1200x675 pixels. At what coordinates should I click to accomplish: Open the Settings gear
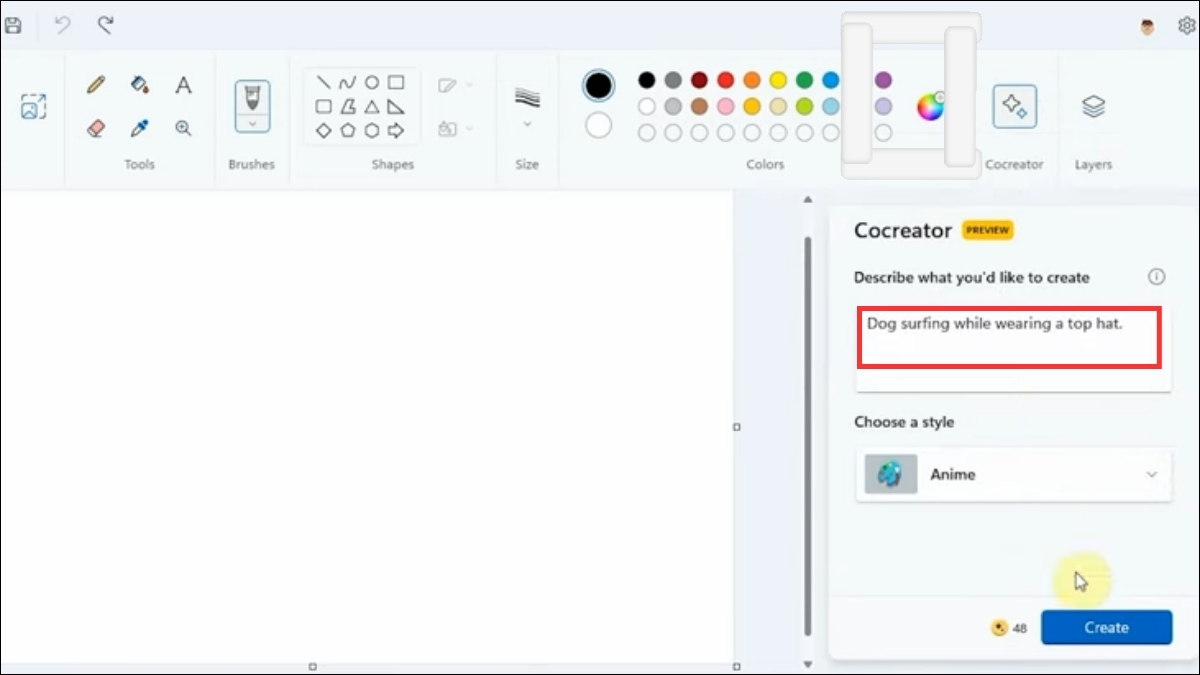pos(1187,26)
